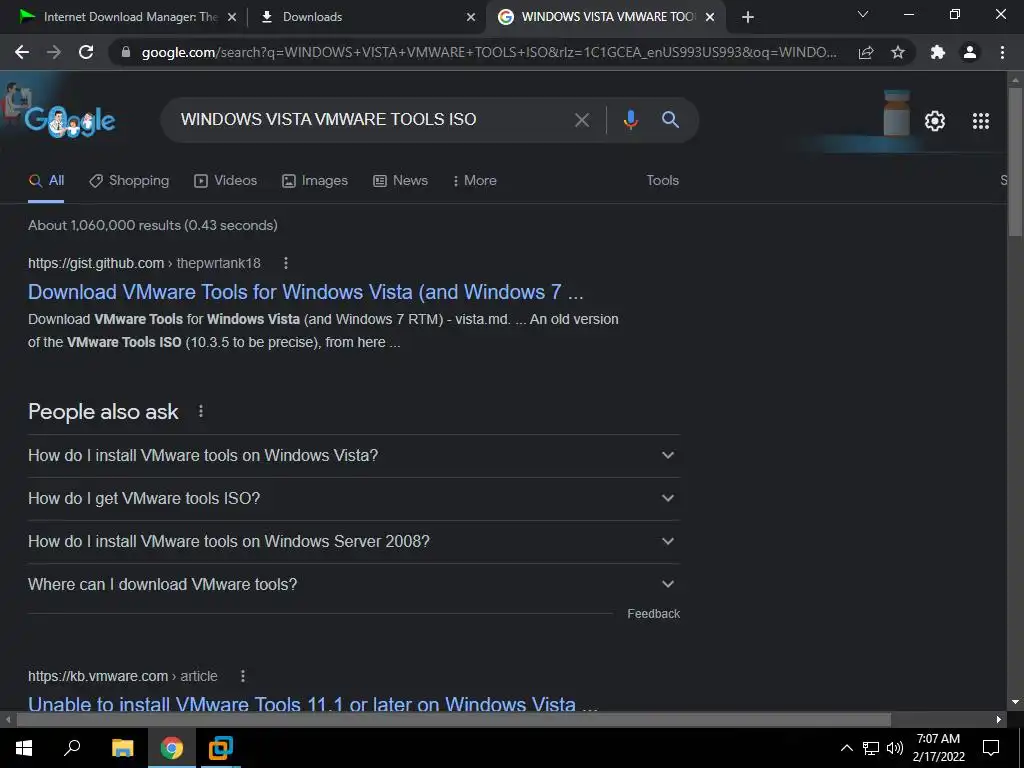The image size is (1024, 768).
Task: Click the horizontal scrollbar thumb
Action: click(453, 720)
